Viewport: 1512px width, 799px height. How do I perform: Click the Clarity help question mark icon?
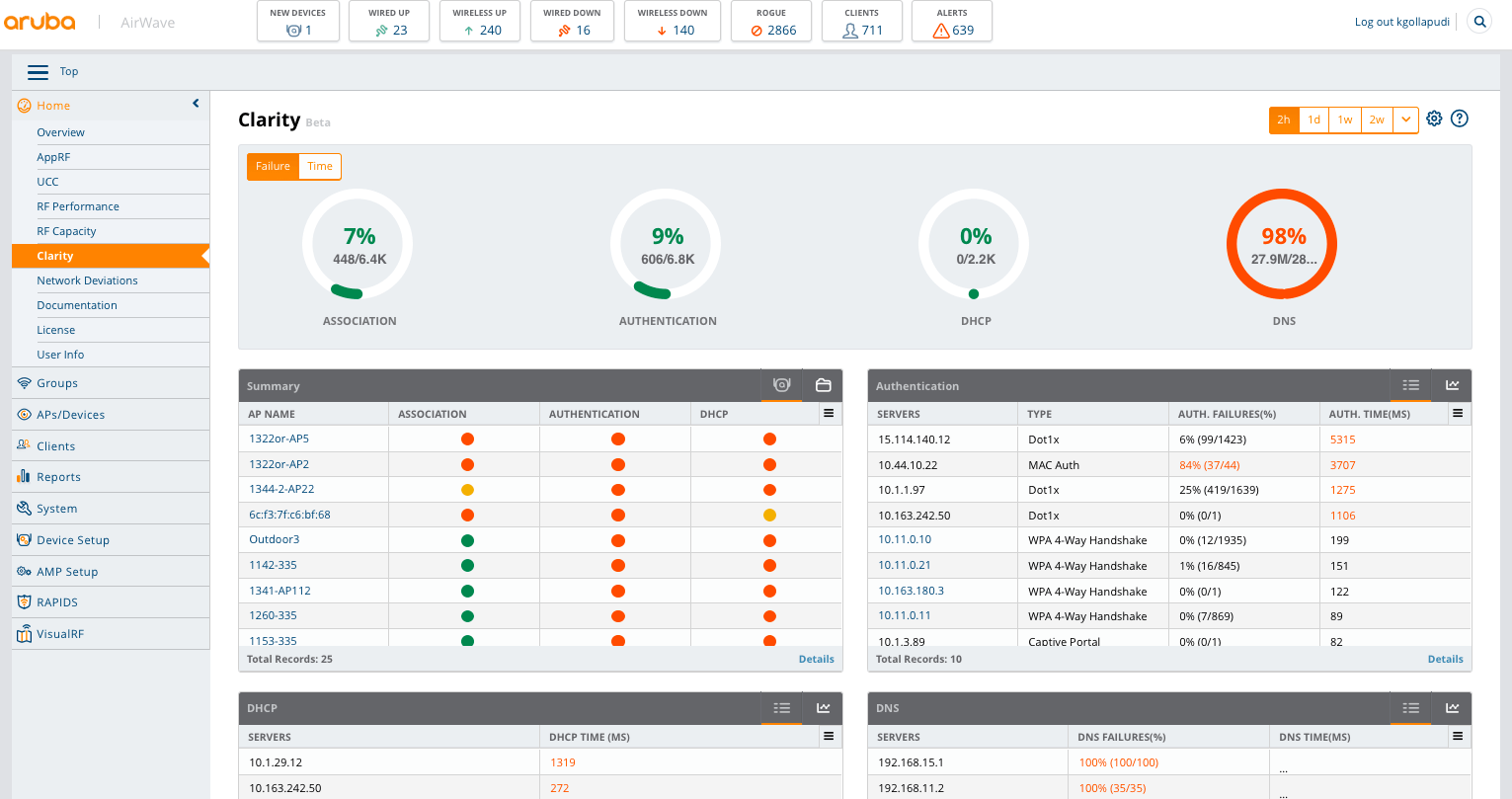[1460, 119]
